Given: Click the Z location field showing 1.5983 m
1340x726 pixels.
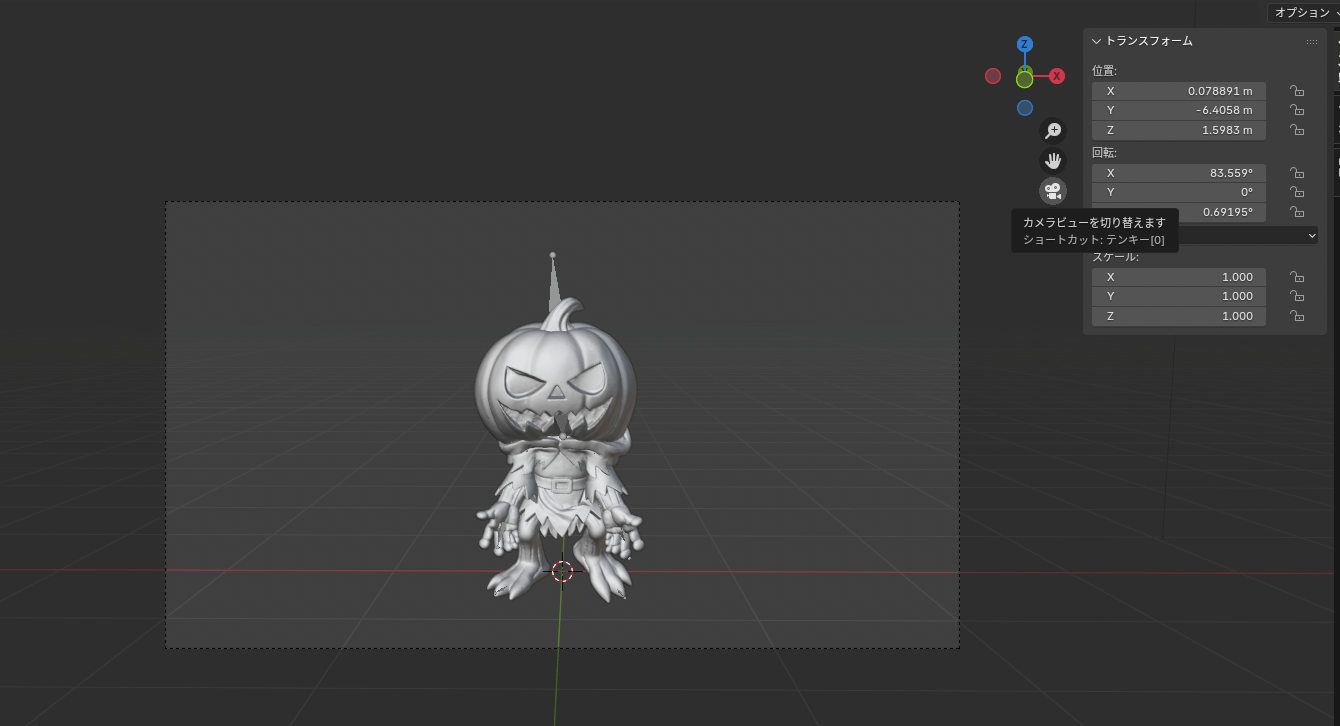Looking at the screenshot, I should coord(1178,130).
